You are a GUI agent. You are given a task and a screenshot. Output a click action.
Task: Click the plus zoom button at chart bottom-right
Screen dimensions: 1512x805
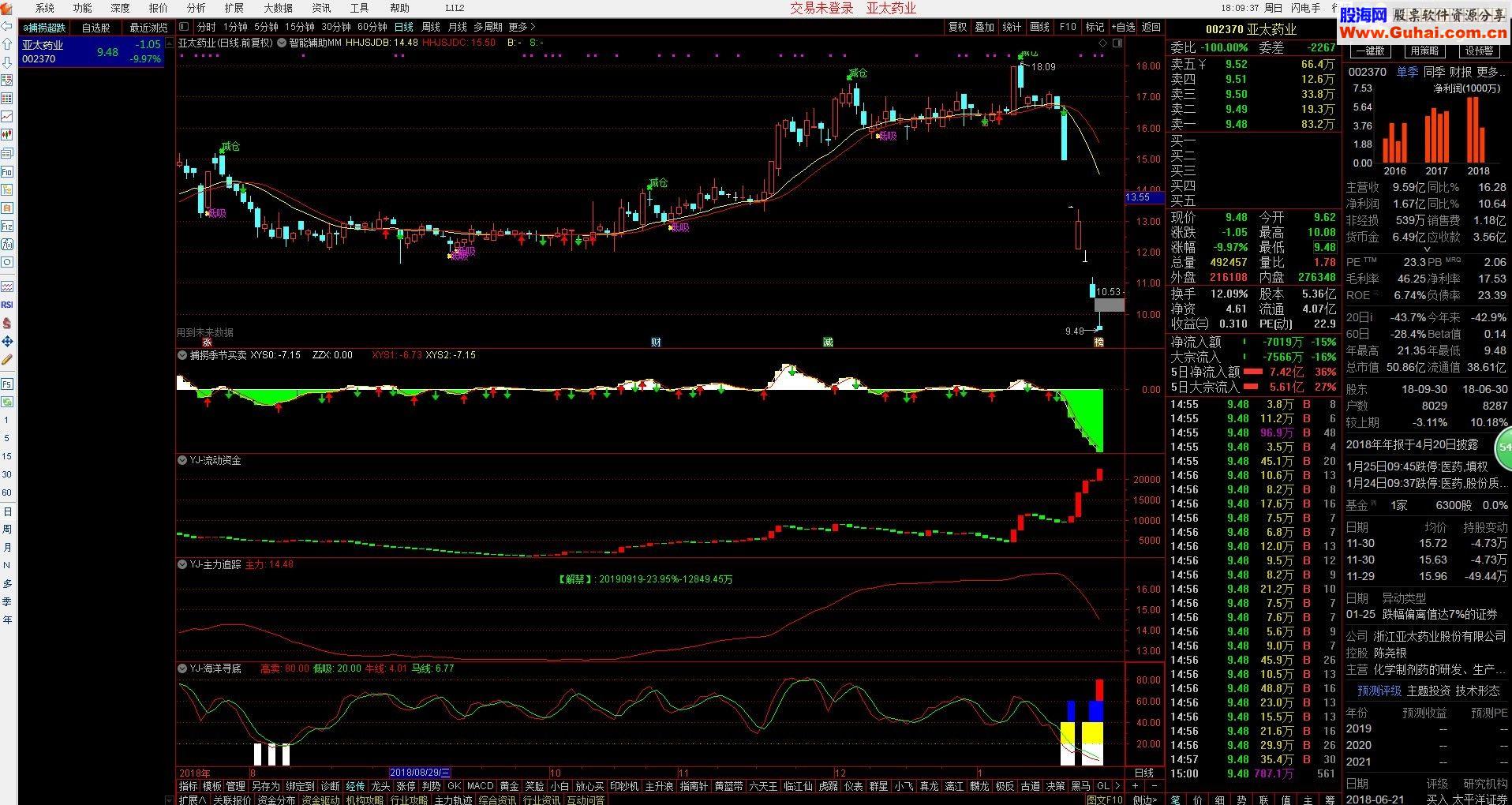click(x=1136, y=786)
